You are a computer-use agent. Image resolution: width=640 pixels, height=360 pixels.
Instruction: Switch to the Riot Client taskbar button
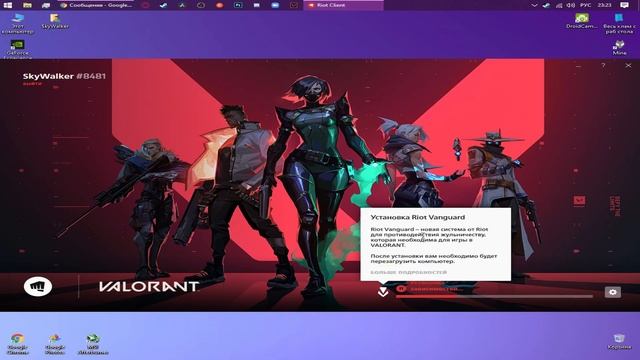point(343,5)
